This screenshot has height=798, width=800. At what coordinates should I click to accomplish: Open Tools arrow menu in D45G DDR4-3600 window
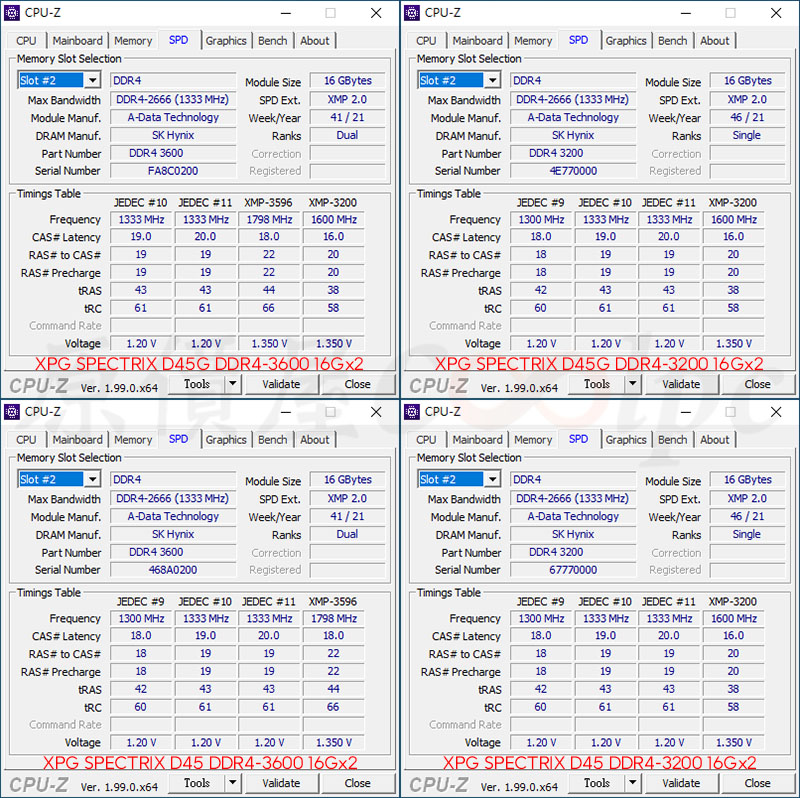(233, 384)
